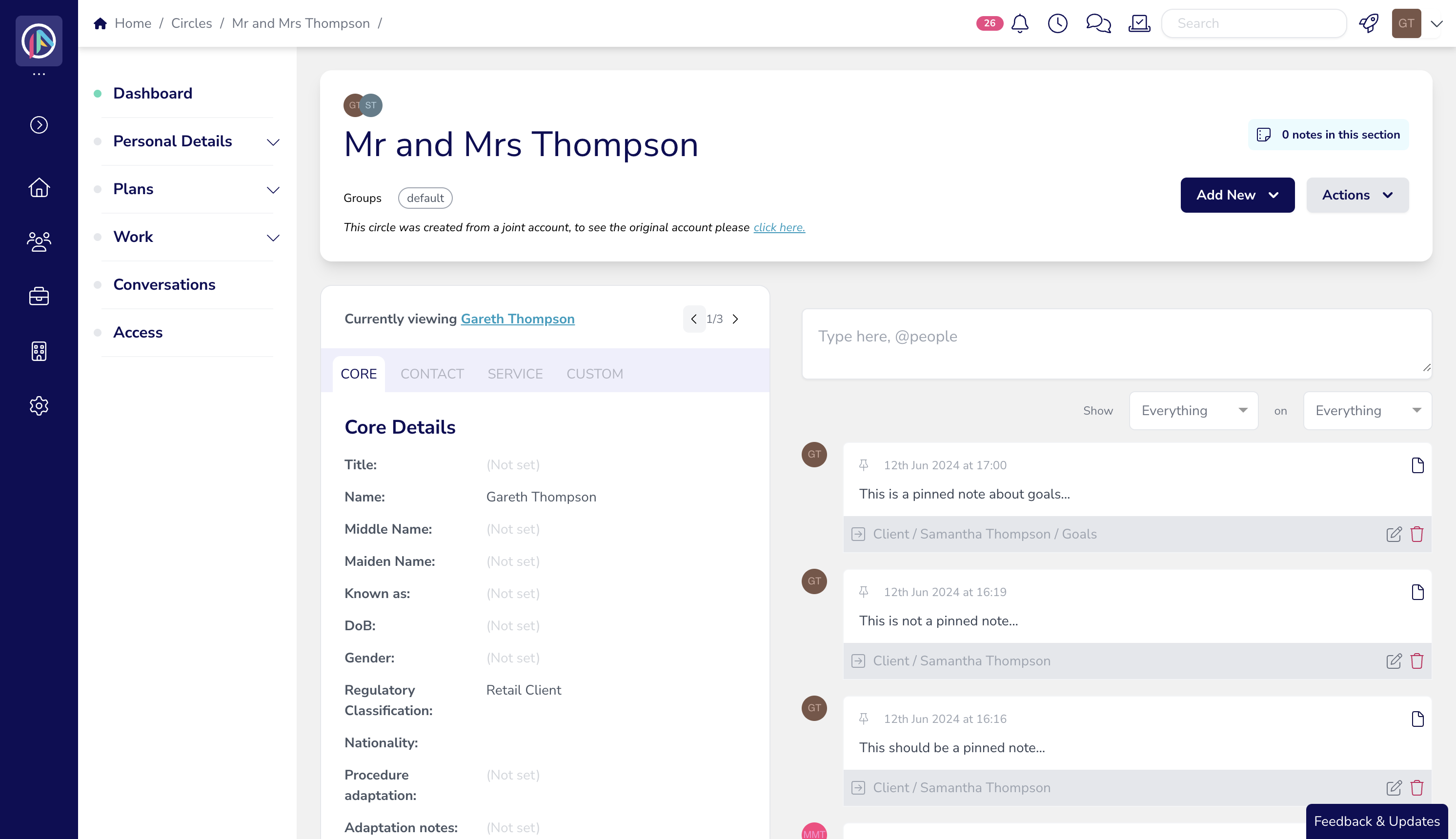Open the chat bubbles icon
Screen dimensions: 1456x839
tap(1098, 23)
